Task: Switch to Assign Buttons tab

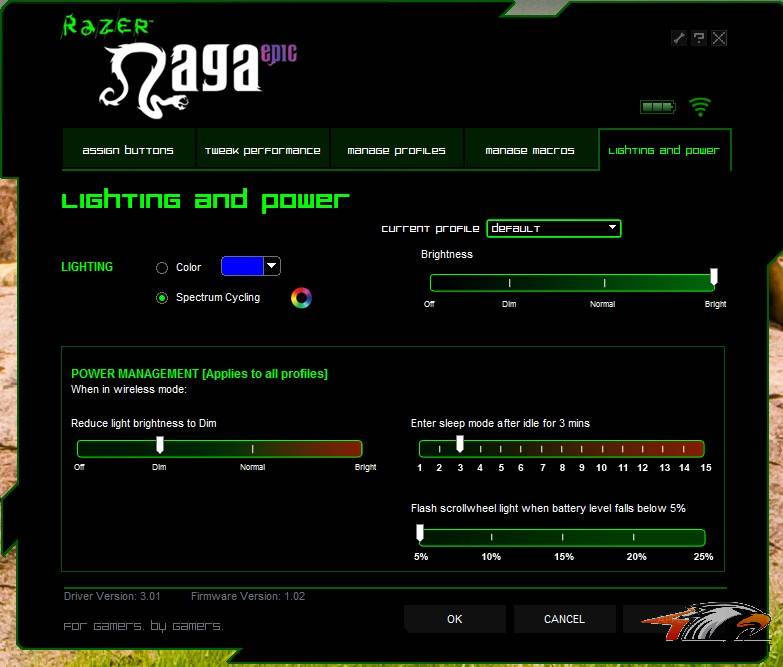Action: point(128,150)
